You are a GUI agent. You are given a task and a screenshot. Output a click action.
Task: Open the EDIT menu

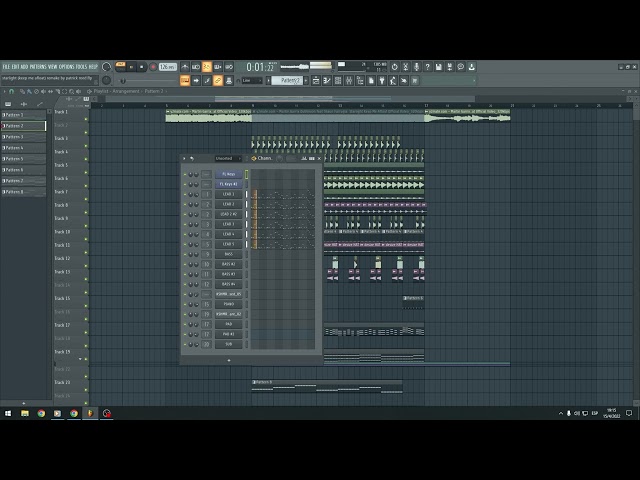coord(16,67)
